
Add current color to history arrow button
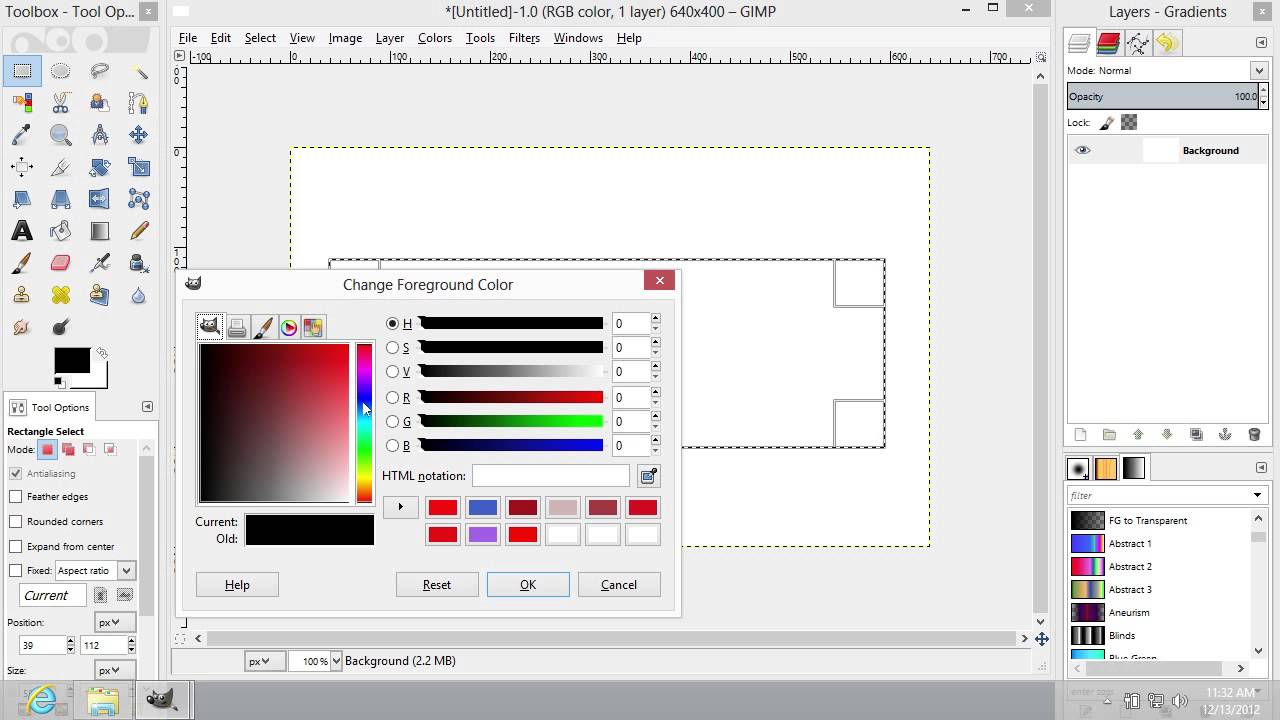tap(400, 507)
